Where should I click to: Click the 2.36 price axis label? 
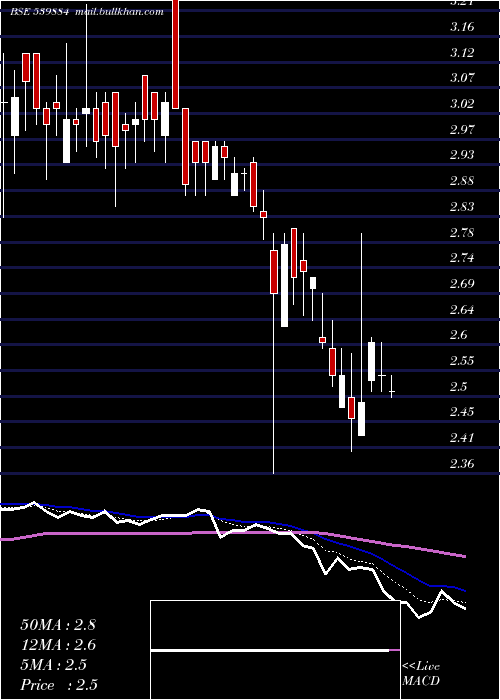click(462, 463)
